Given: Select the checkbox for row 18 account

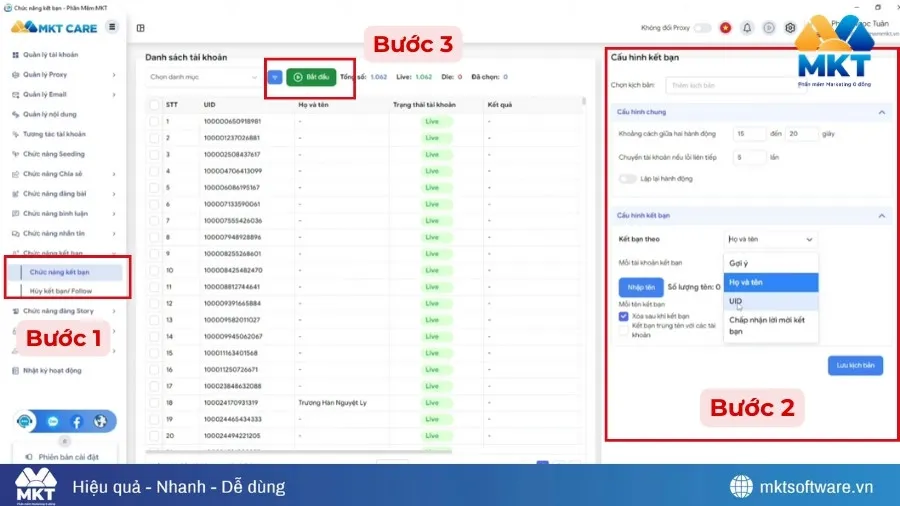Looking at the screenshot, I should click(154, 403).
